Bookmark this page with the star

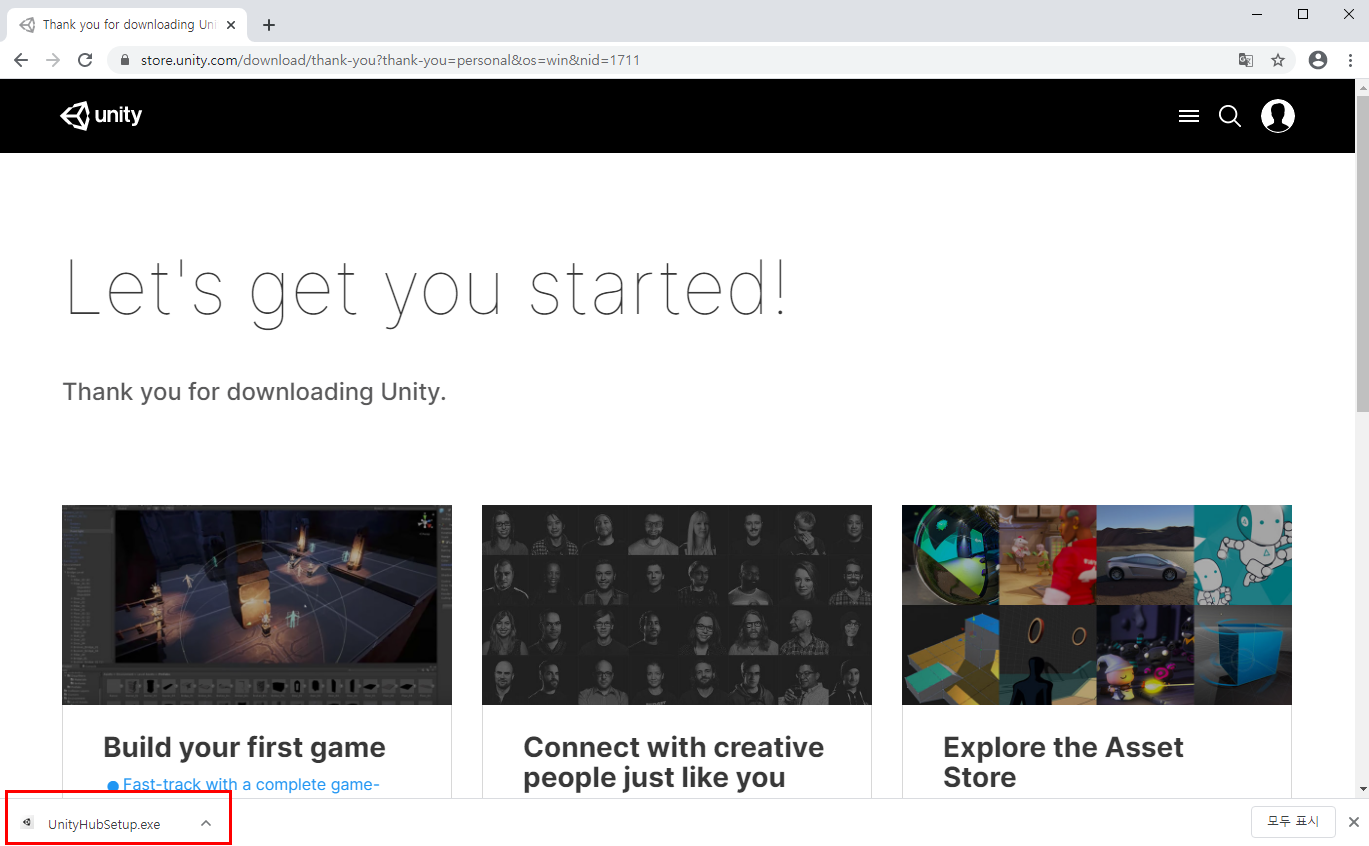tap(1278, 60)
